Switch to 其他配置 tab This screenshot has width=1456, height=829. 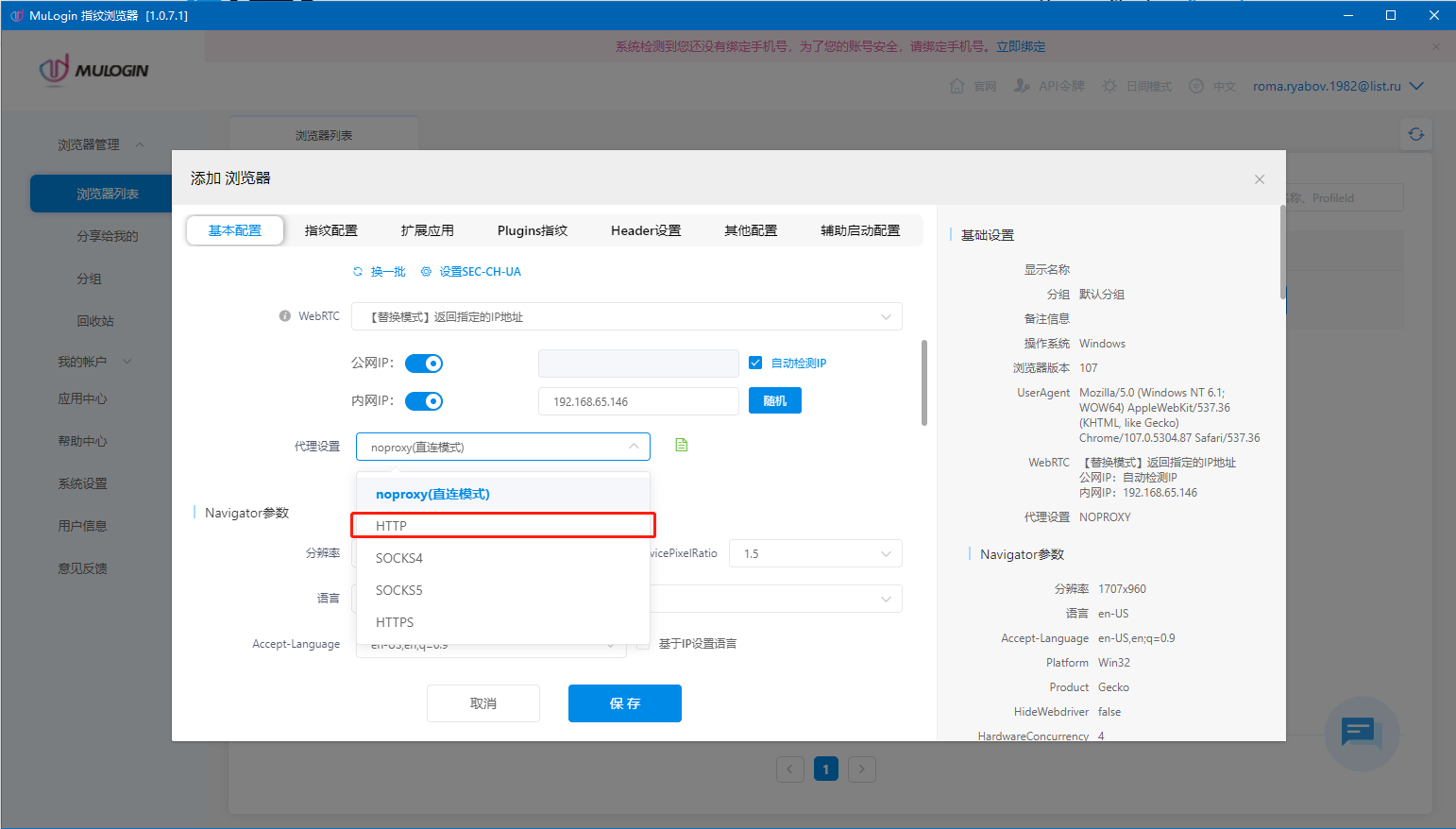(751, 230)
